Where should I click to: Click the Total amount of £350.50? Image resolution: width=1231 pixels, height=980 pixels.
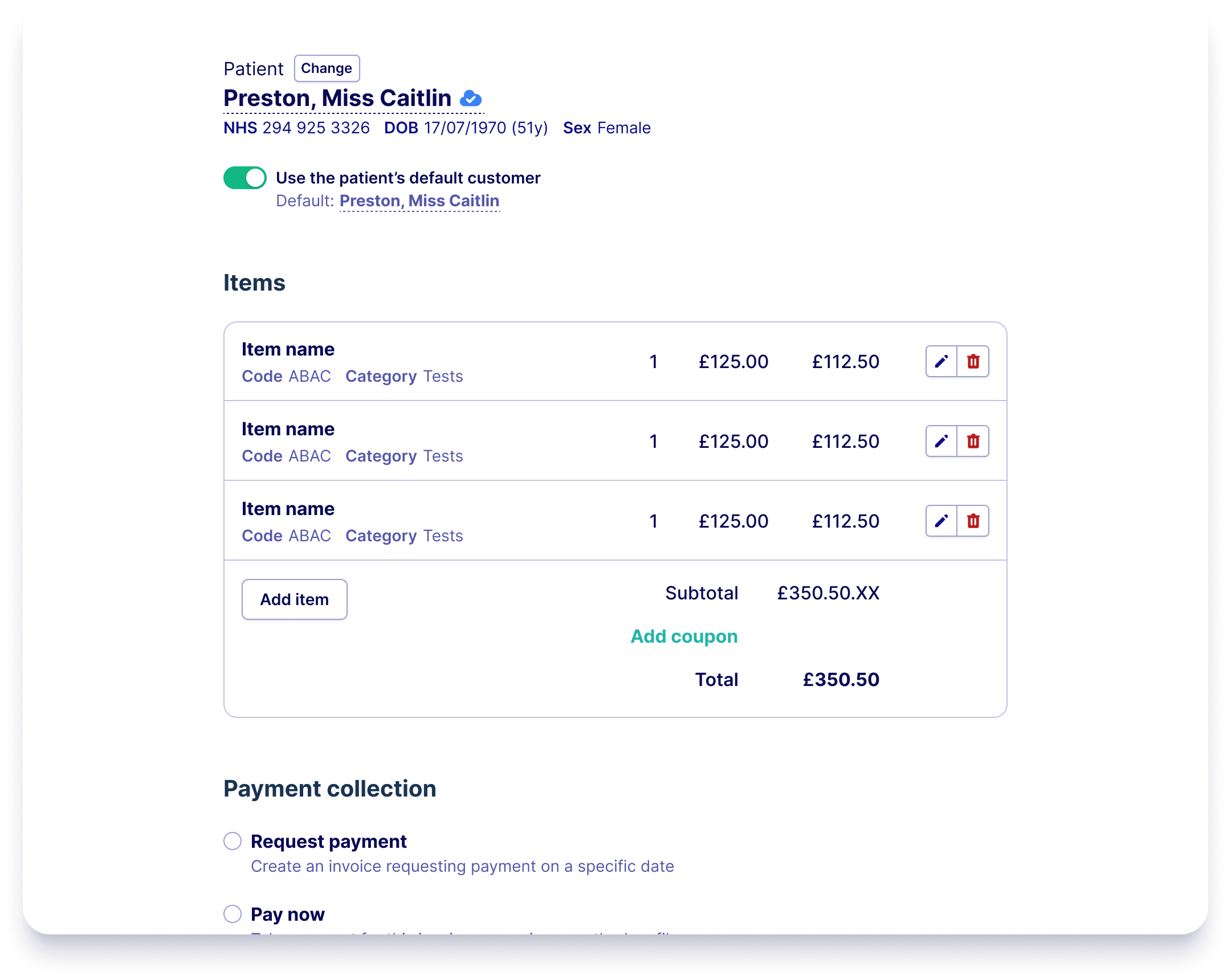pyautogui.click(x=840, y=679)
